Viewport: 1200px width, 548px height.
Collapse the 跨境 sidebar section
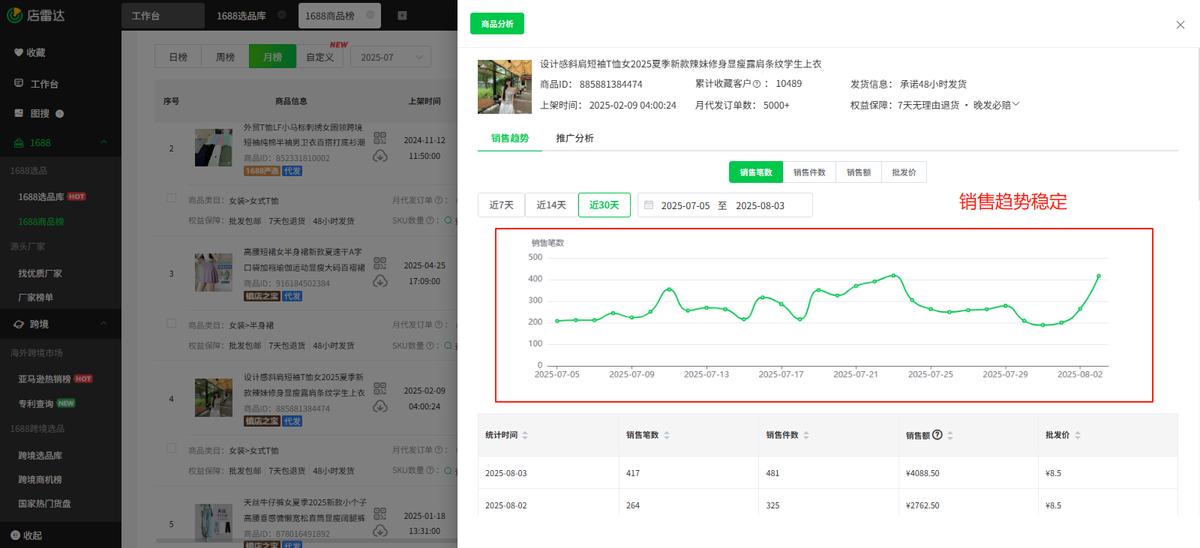tap(105, 324)
